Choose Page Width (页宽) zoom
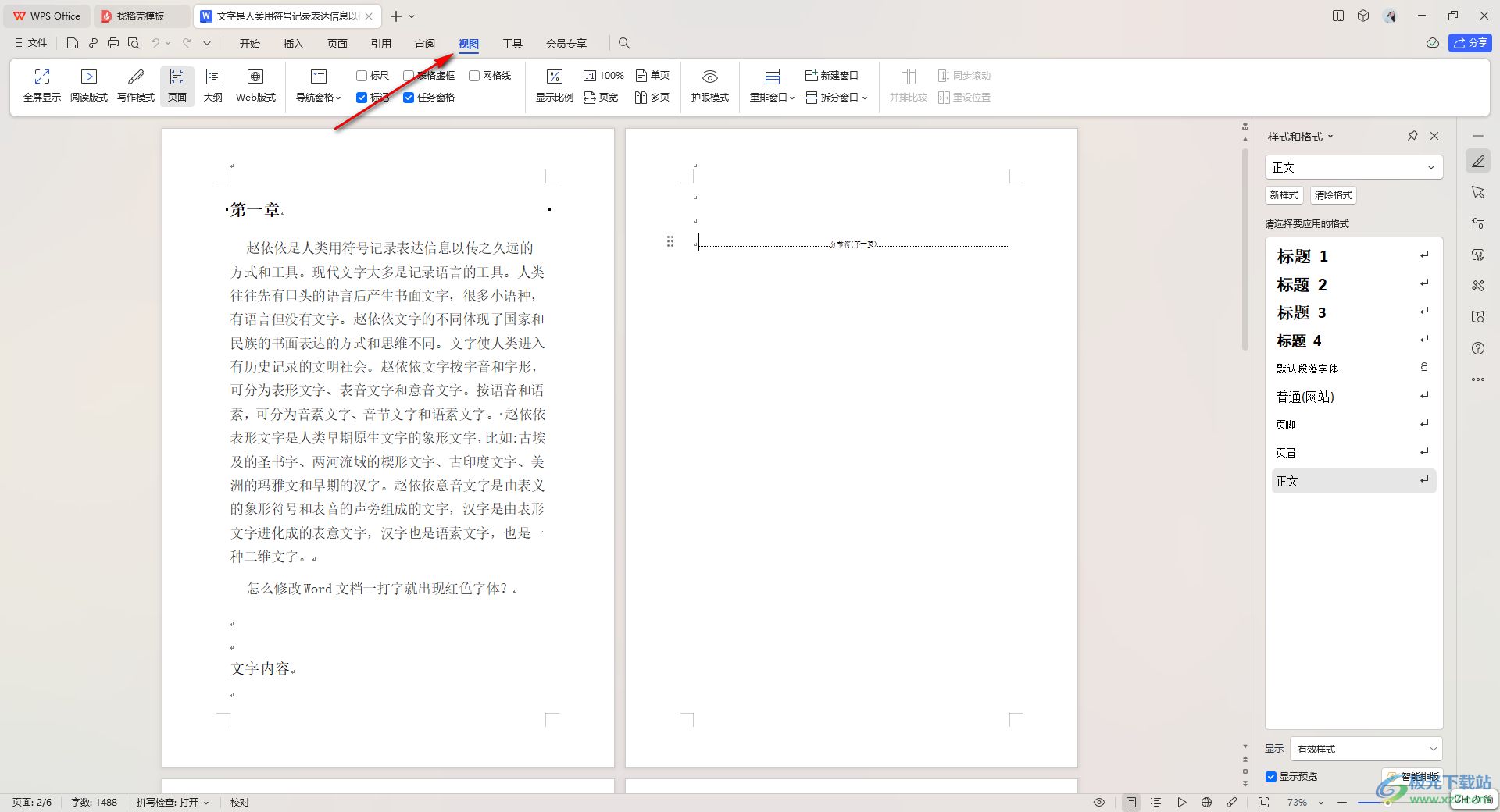 click(601, 98)
